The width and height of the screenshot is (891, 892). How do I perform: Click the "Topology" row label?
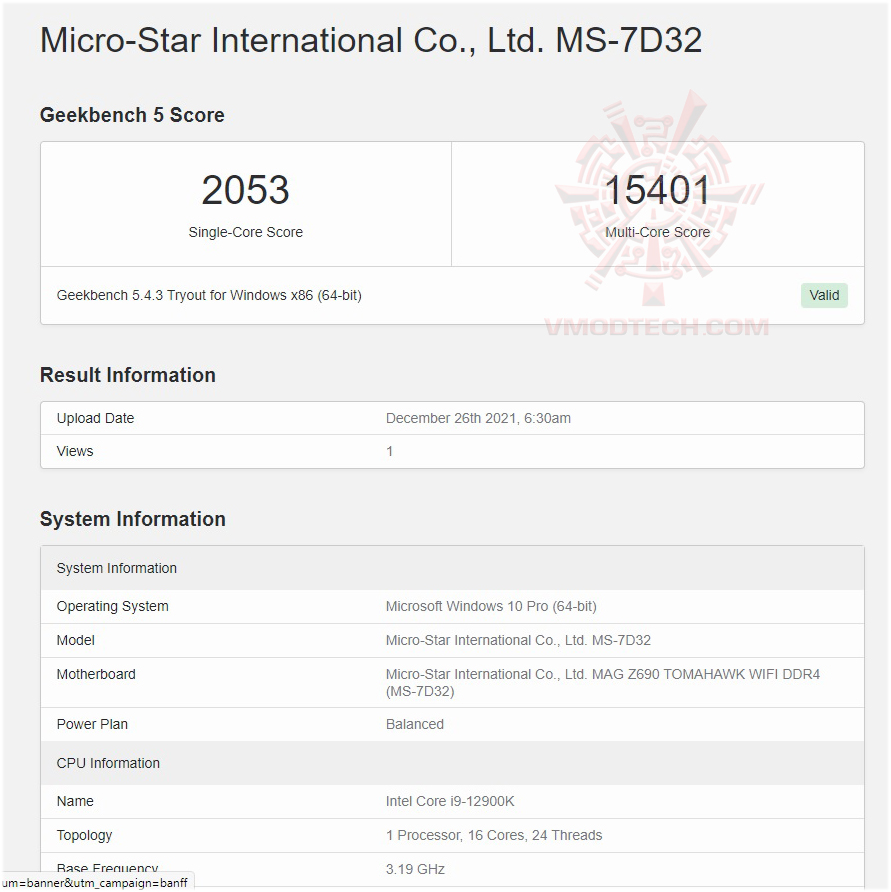(x=84, y=835)
